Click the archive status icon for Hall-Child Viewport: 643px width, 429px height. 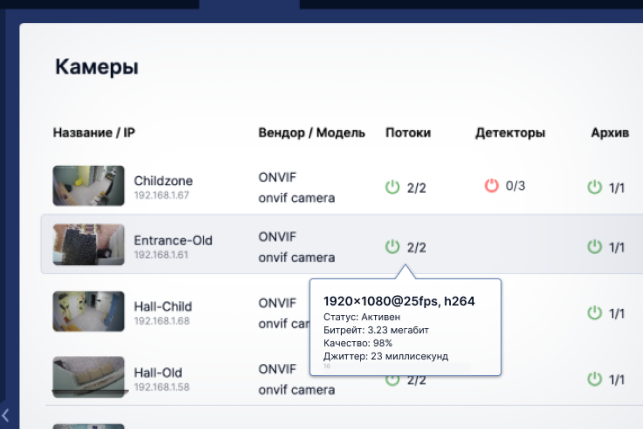pos(595,313)
